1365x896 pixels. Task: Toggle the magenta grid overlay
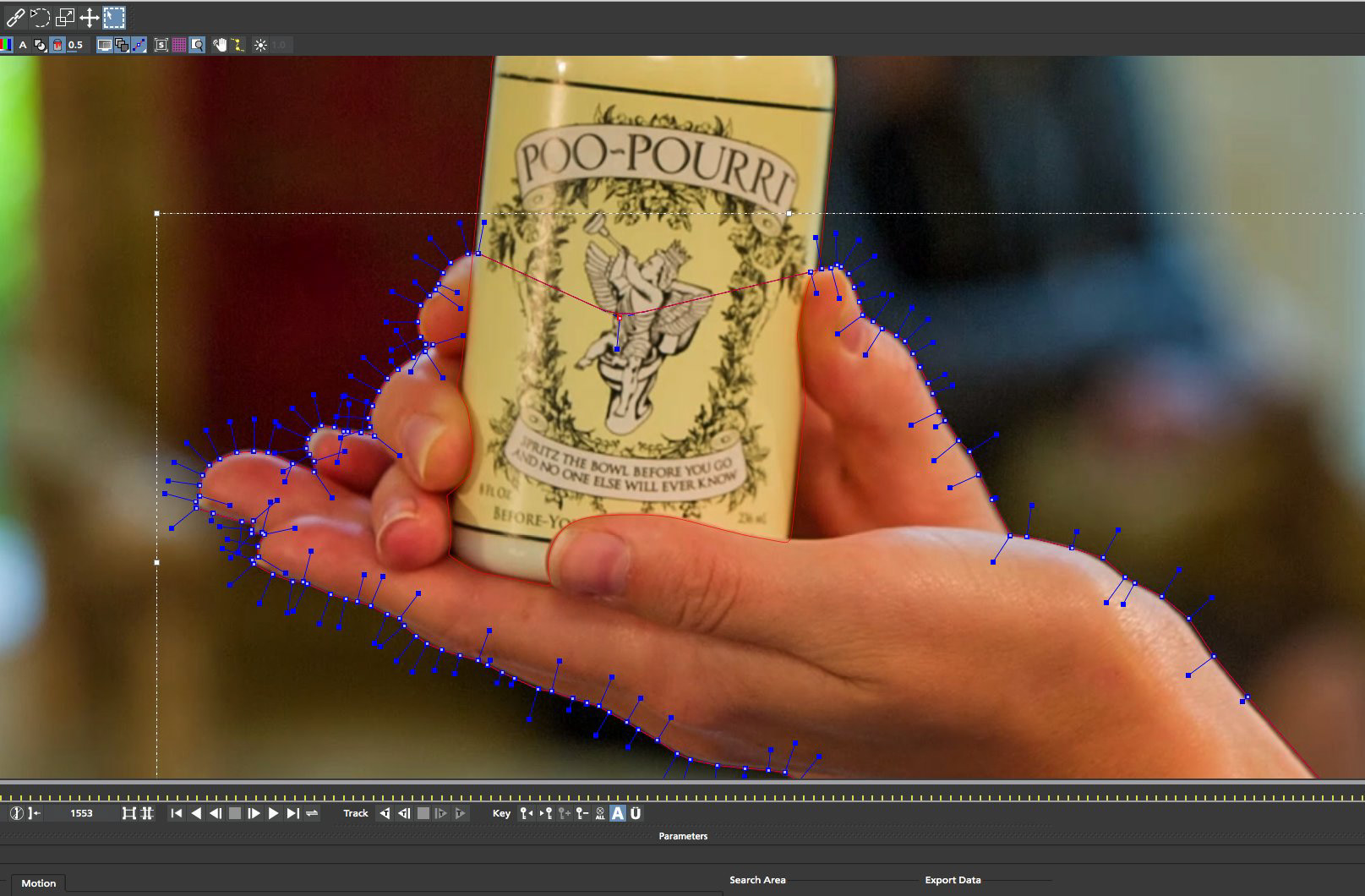coord(179,45)
